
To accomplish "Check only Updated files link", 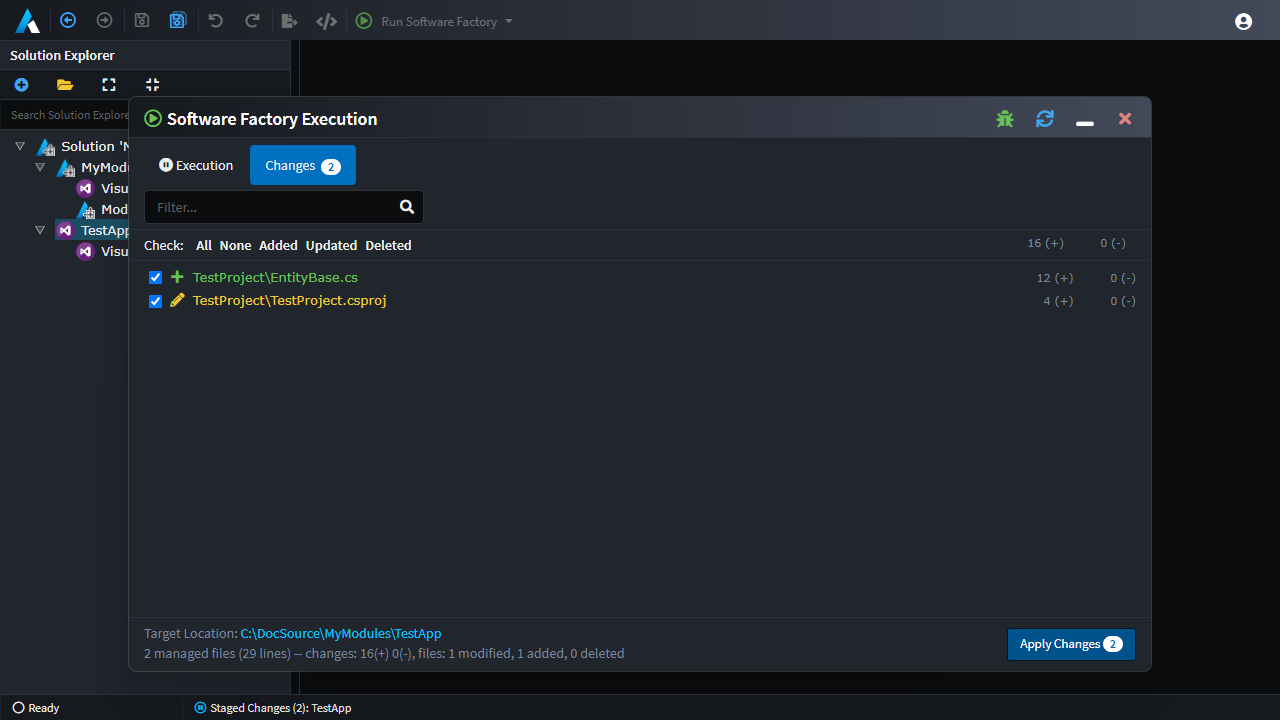I will pyautogui.click(x=331, y=245).
